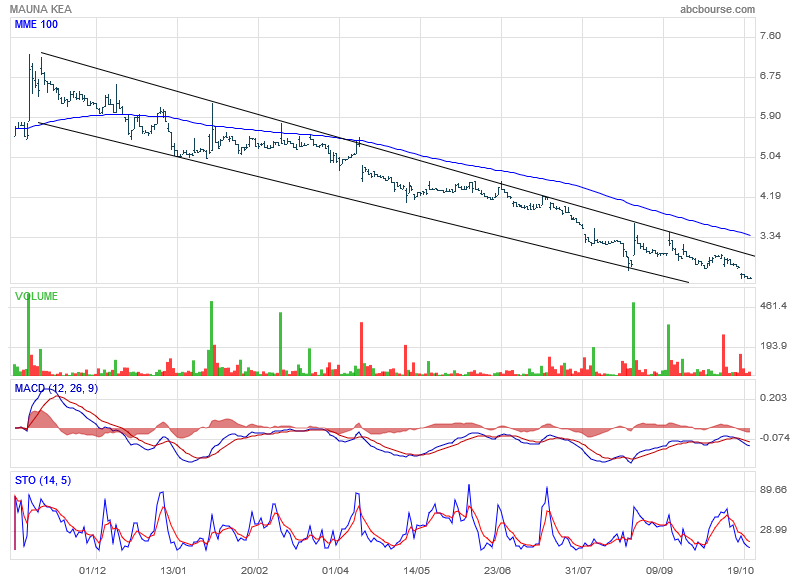Click date label 01/12
Image resolution: width=800 pixels, height=580 pixels.
coord(92,570)
